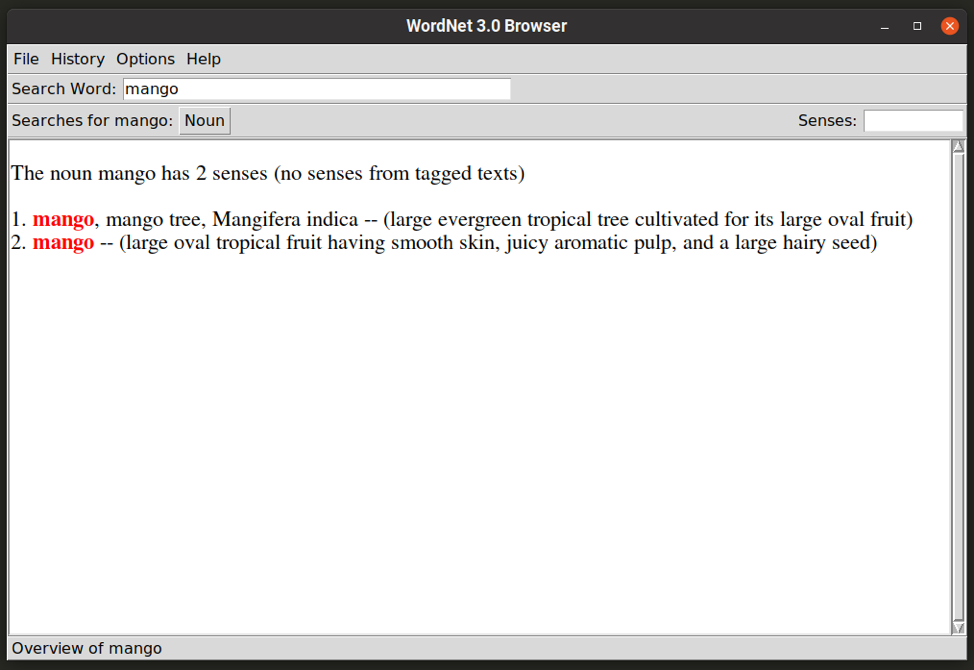Click red 'mango' in sense 1
The height and width of the screenshot is (670, 974).
63,219
